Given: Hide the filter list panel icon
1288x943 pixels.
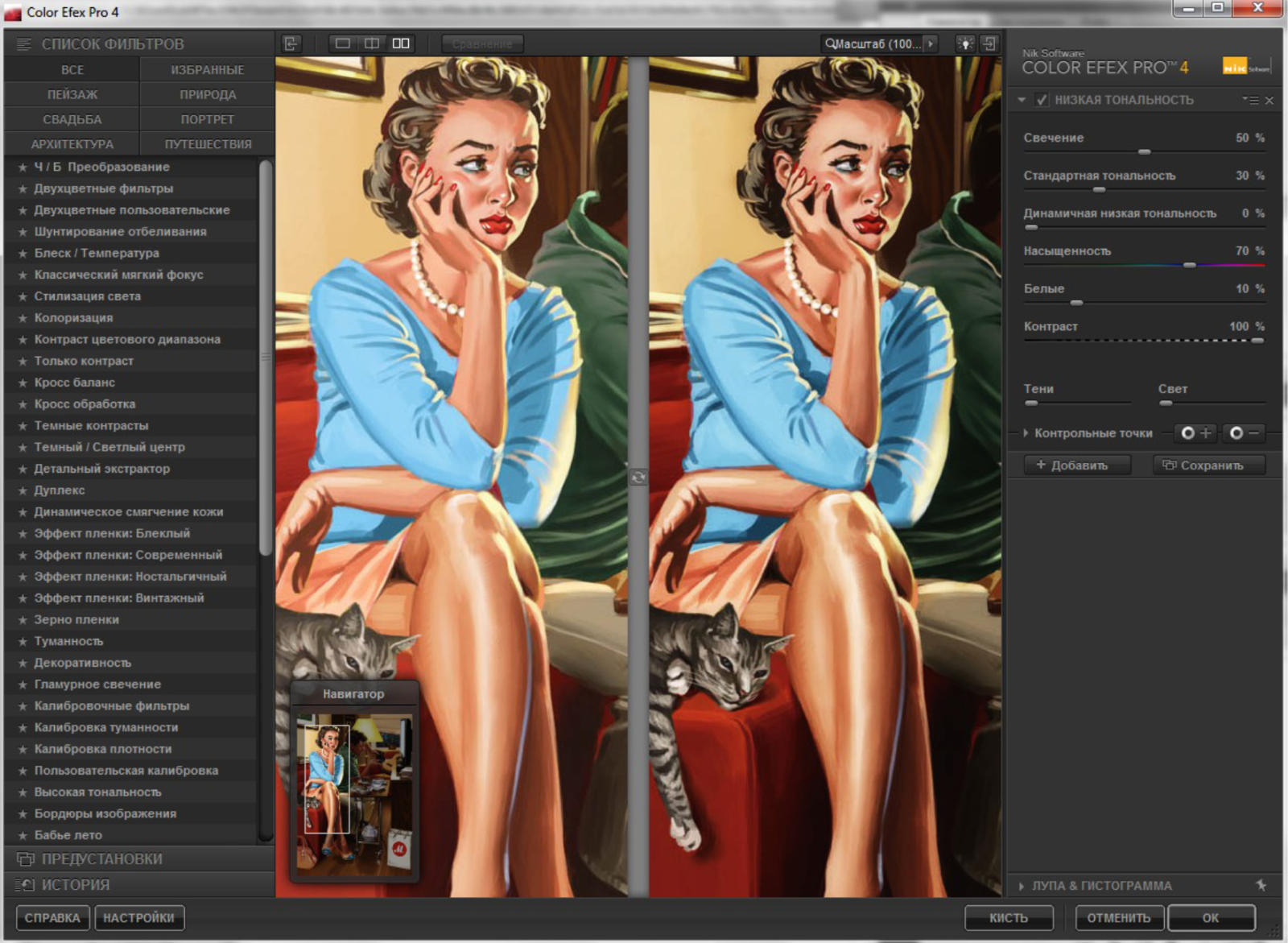Looking at the screenshot, I should coord(291,43).
